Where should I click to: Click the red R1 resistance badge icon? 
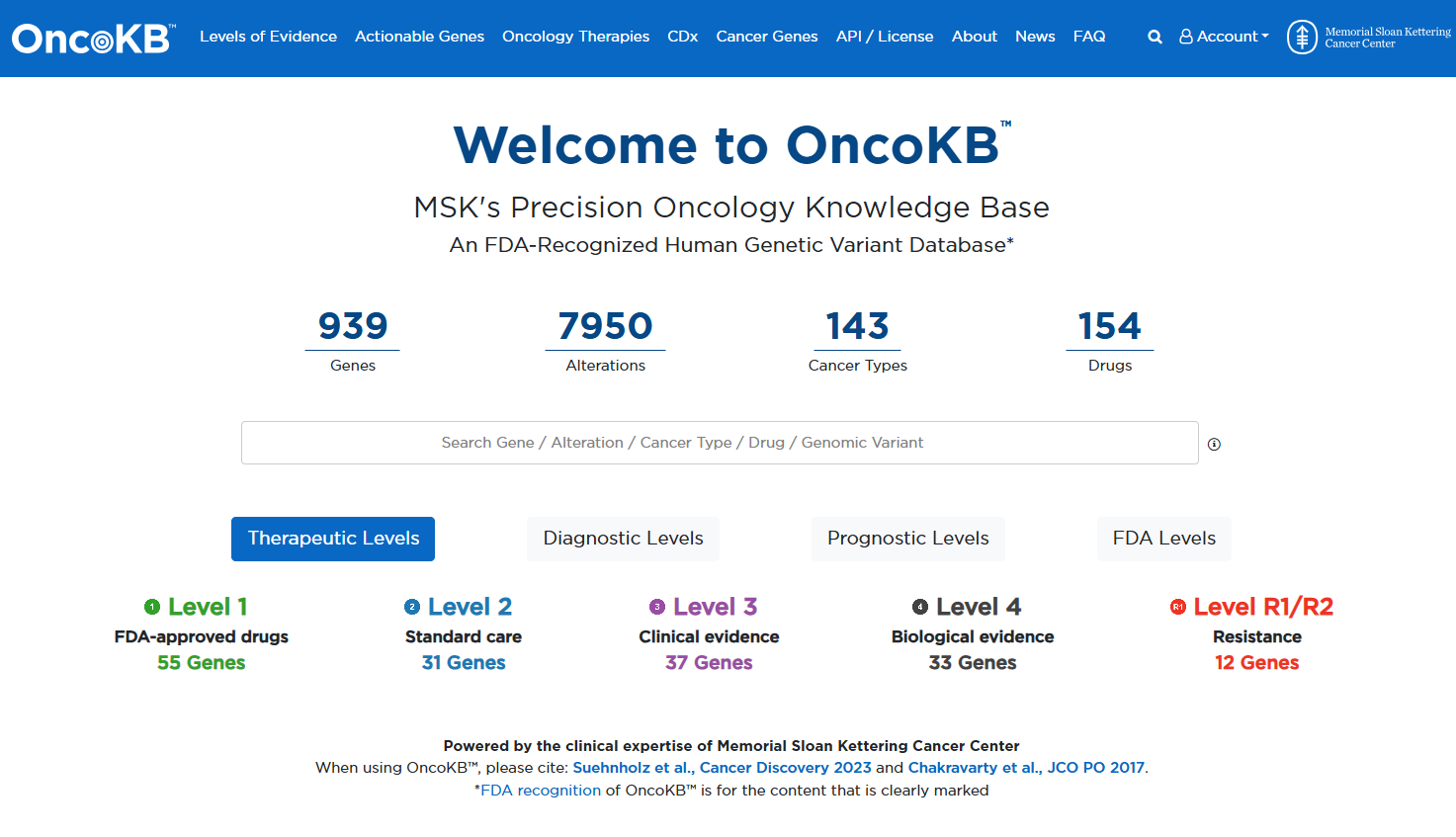(1178, 607)
